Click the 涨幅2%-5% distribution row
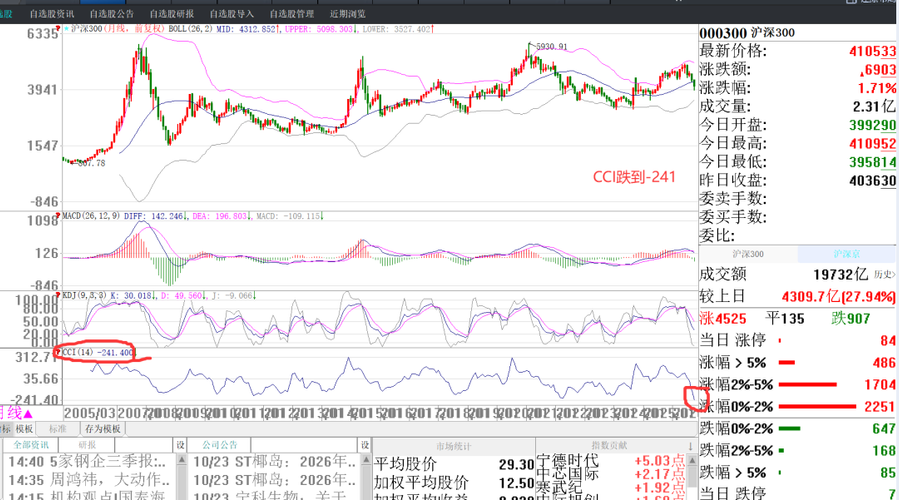The height and width of the screenshot is (500, 899). (x=798, y=385)
